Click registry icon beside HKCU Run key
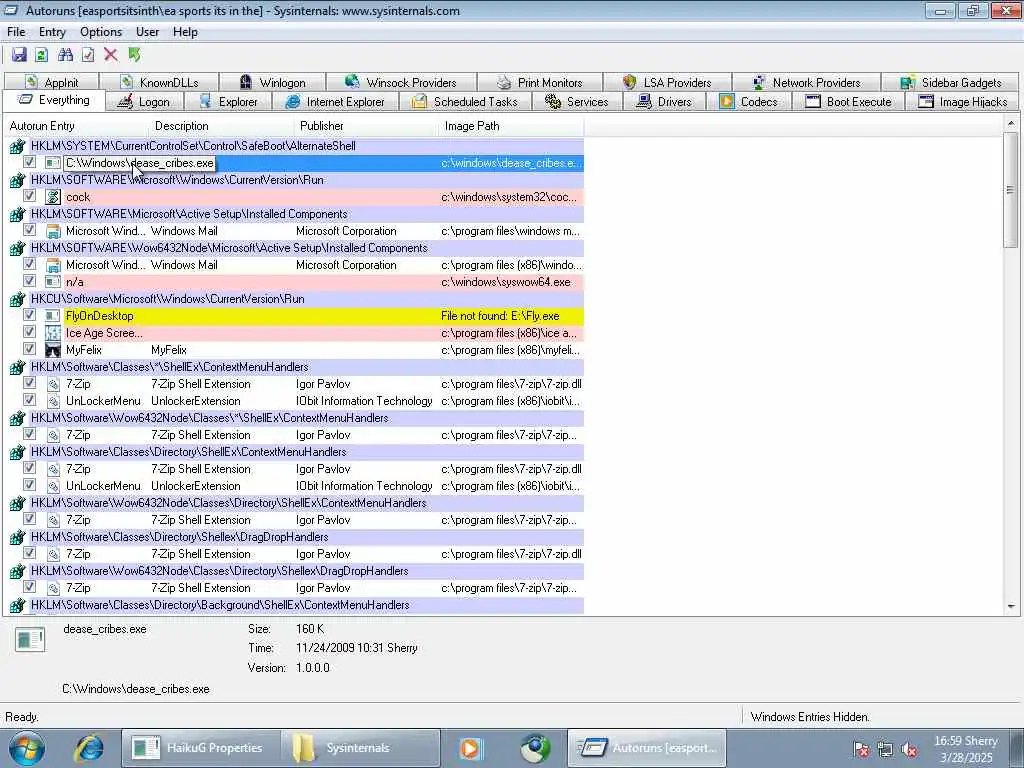The image size is (1024, 768). [18, 299]
